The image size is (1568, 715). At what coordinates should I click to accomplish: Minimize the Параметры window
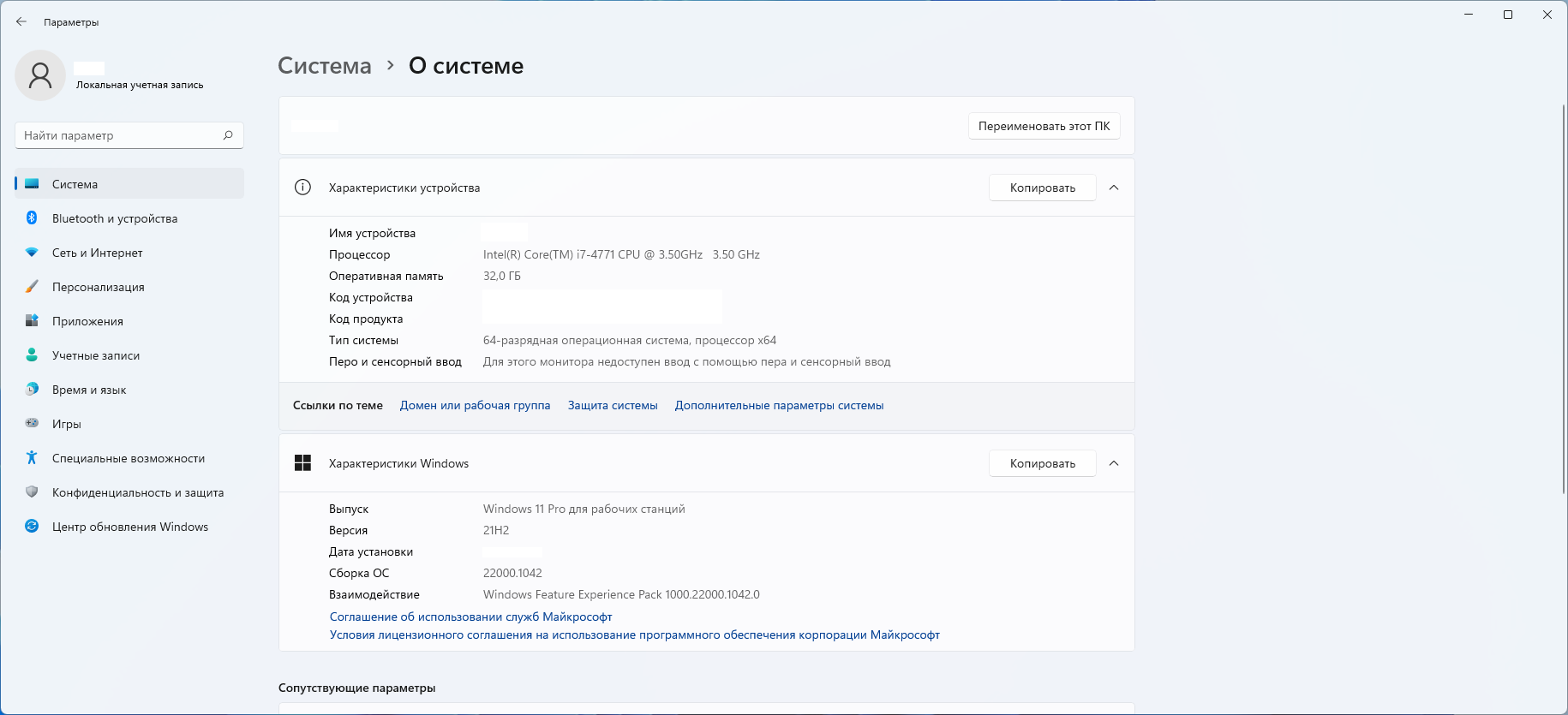1469,15
